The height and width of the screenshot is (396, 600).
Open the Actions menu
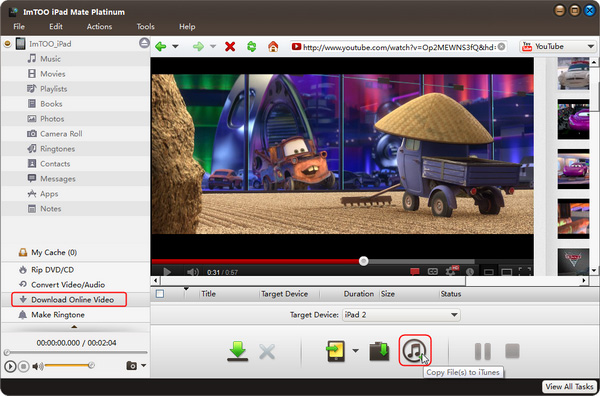99,27
